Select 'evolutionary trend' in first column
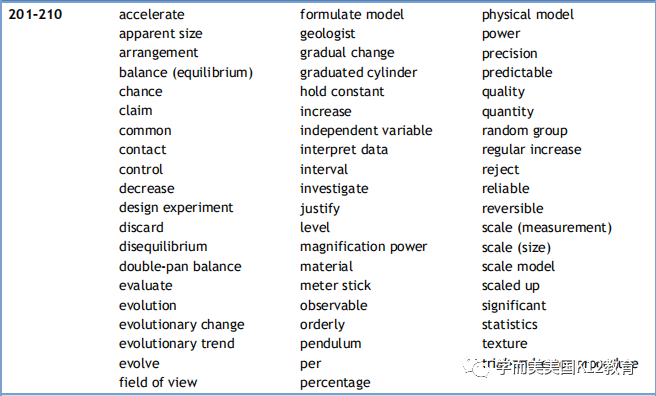656x396 pixels. point(177,344)
